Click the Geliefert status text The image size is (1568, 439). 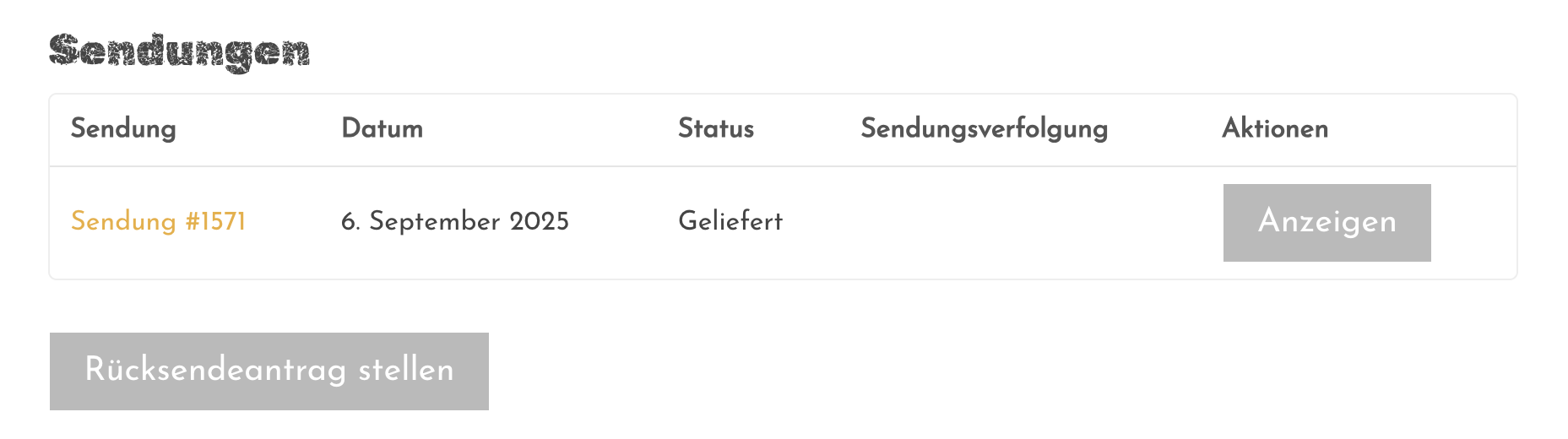pyautogui.click(x=730, y=221)
